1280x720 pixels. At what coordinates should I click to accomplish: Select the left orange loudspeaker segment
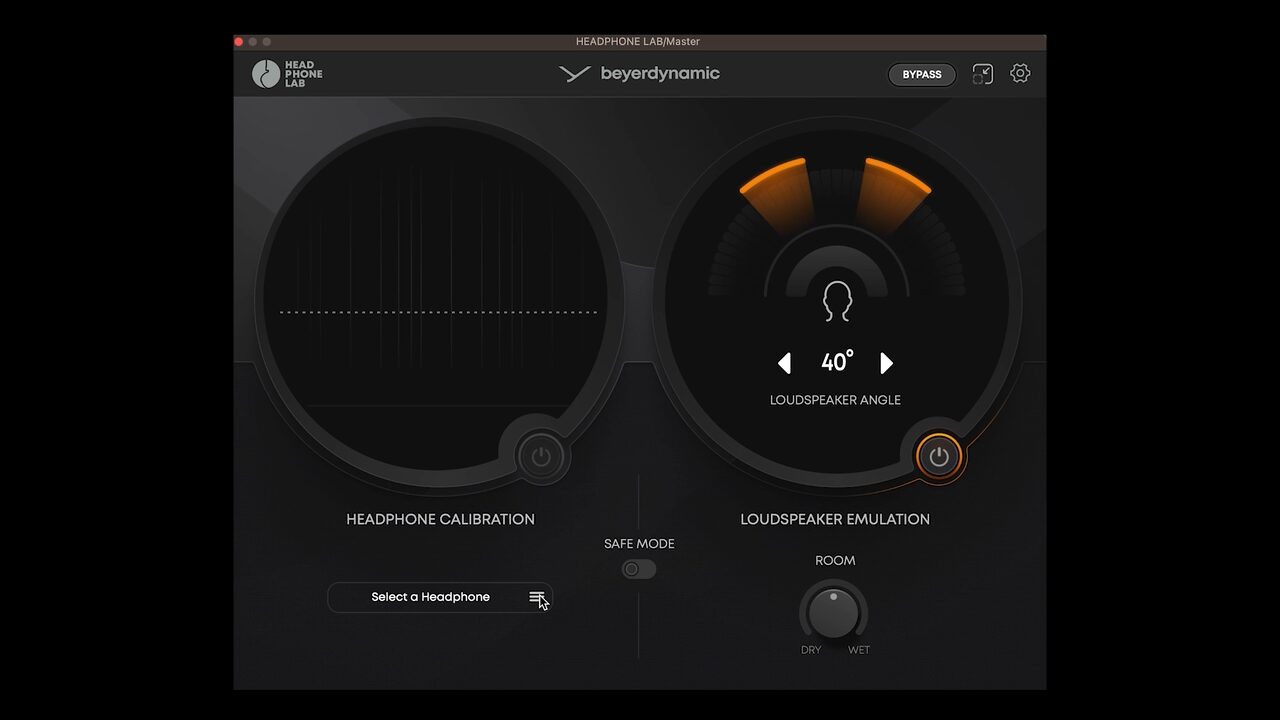tap(777, 192)
